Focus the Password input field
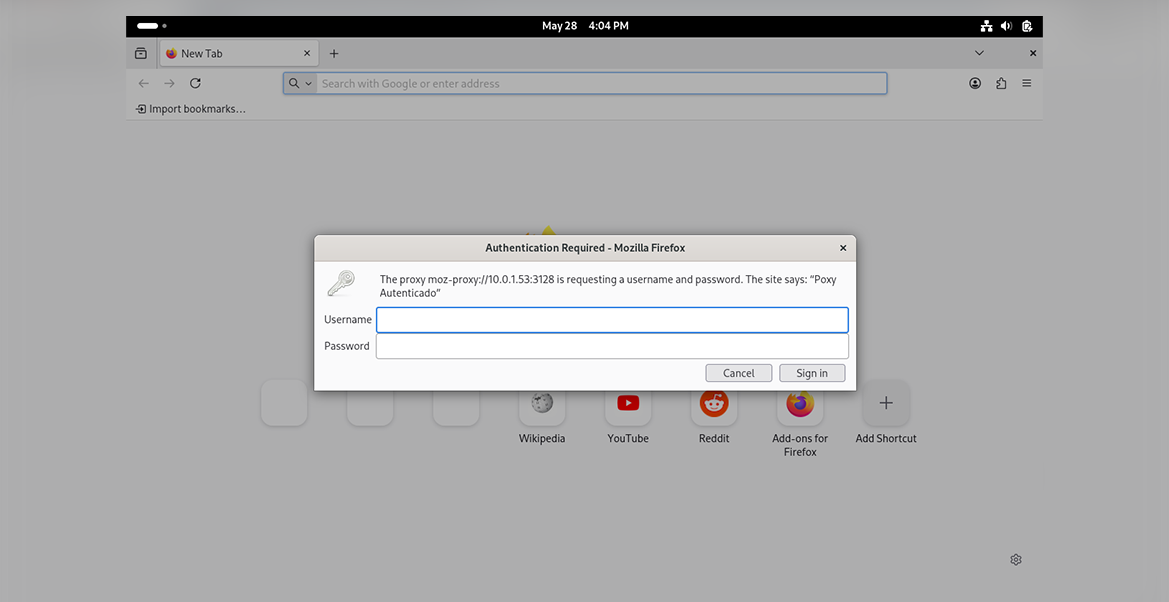The height and width of the screenshot is (602, 1169). (612, 346)
